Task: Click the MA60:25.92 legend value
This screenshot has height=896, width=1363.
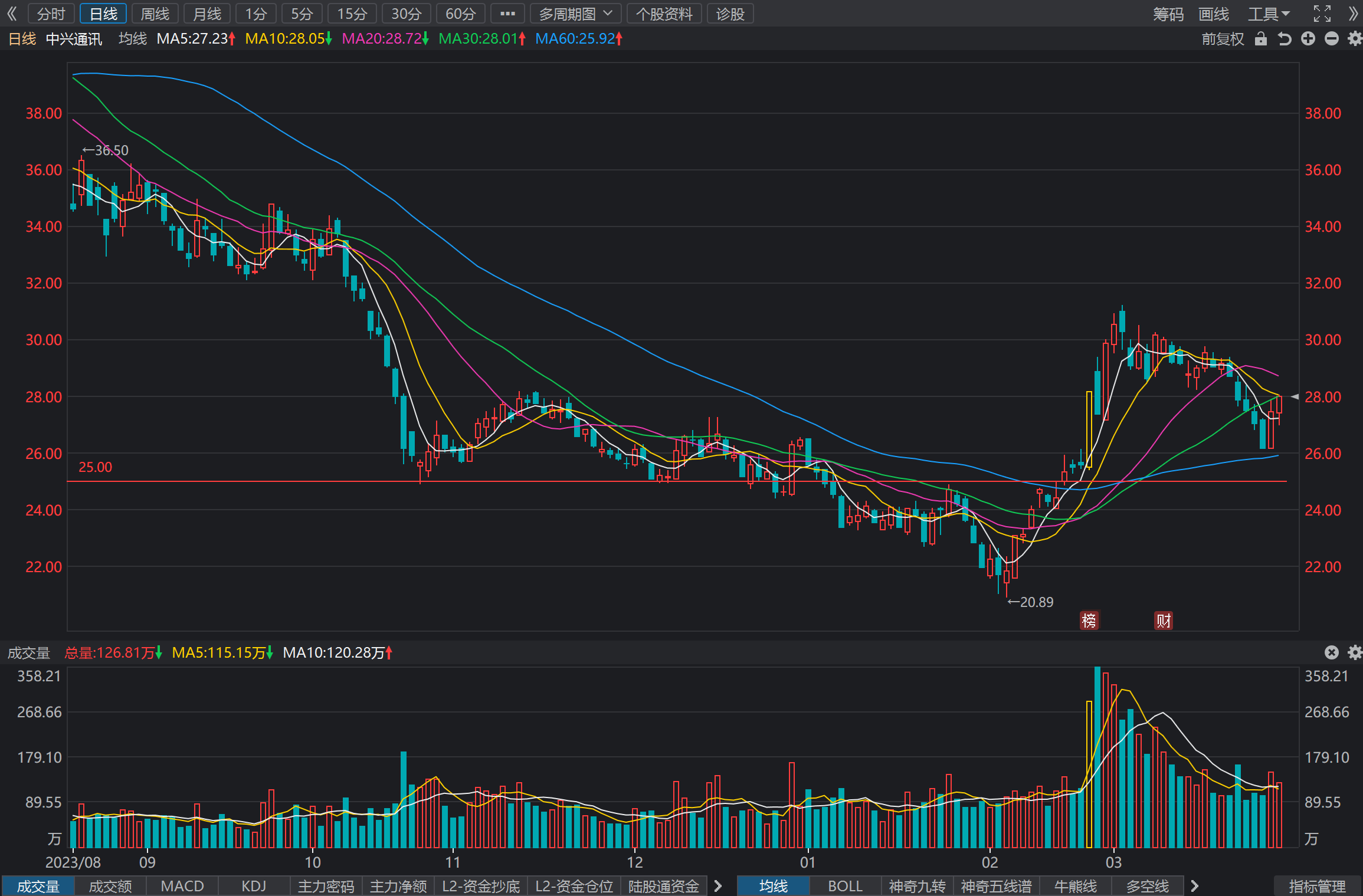Action: (579, 39)
